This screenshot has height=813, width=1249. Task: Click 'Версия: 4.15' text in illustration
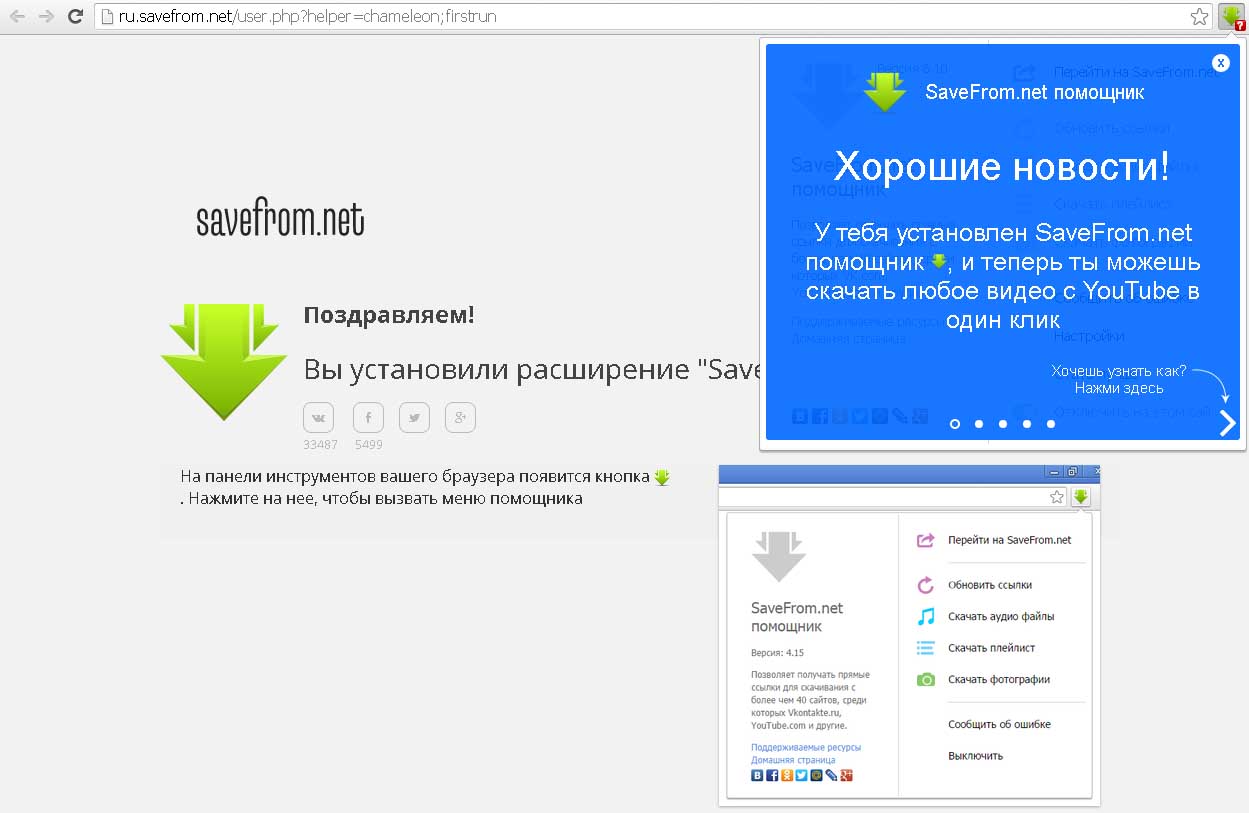(x=777, y=652)
